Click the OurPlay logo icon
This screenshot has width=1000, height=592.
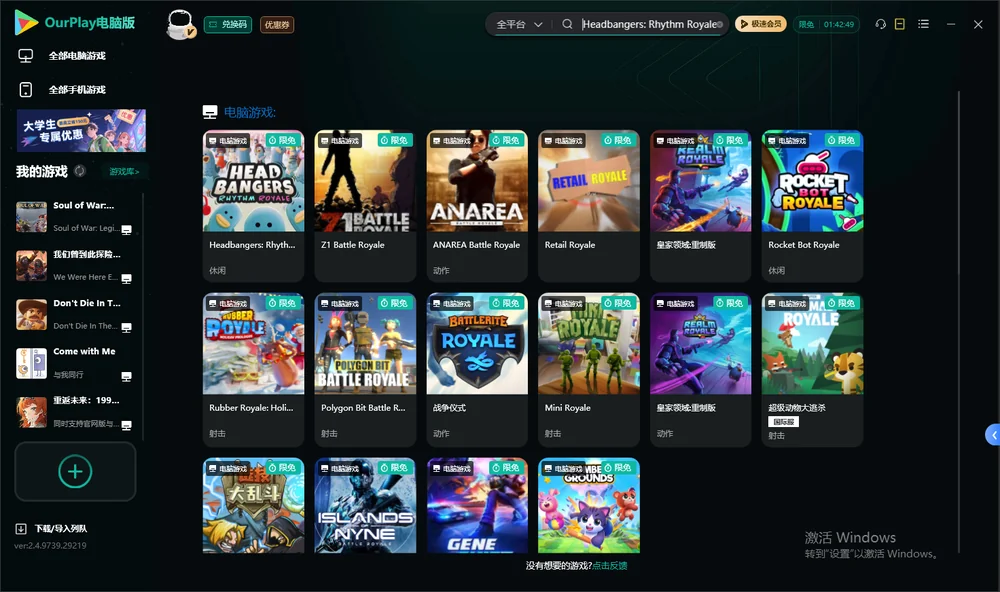pyautogui.click(x=26, y=23)
